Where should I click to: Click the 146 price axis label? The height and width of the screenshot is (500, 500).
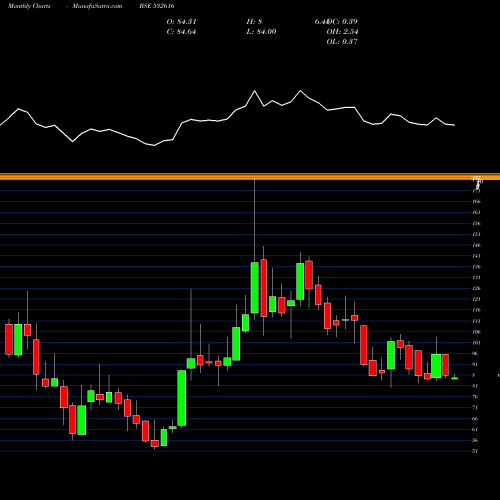coord(476,245)
